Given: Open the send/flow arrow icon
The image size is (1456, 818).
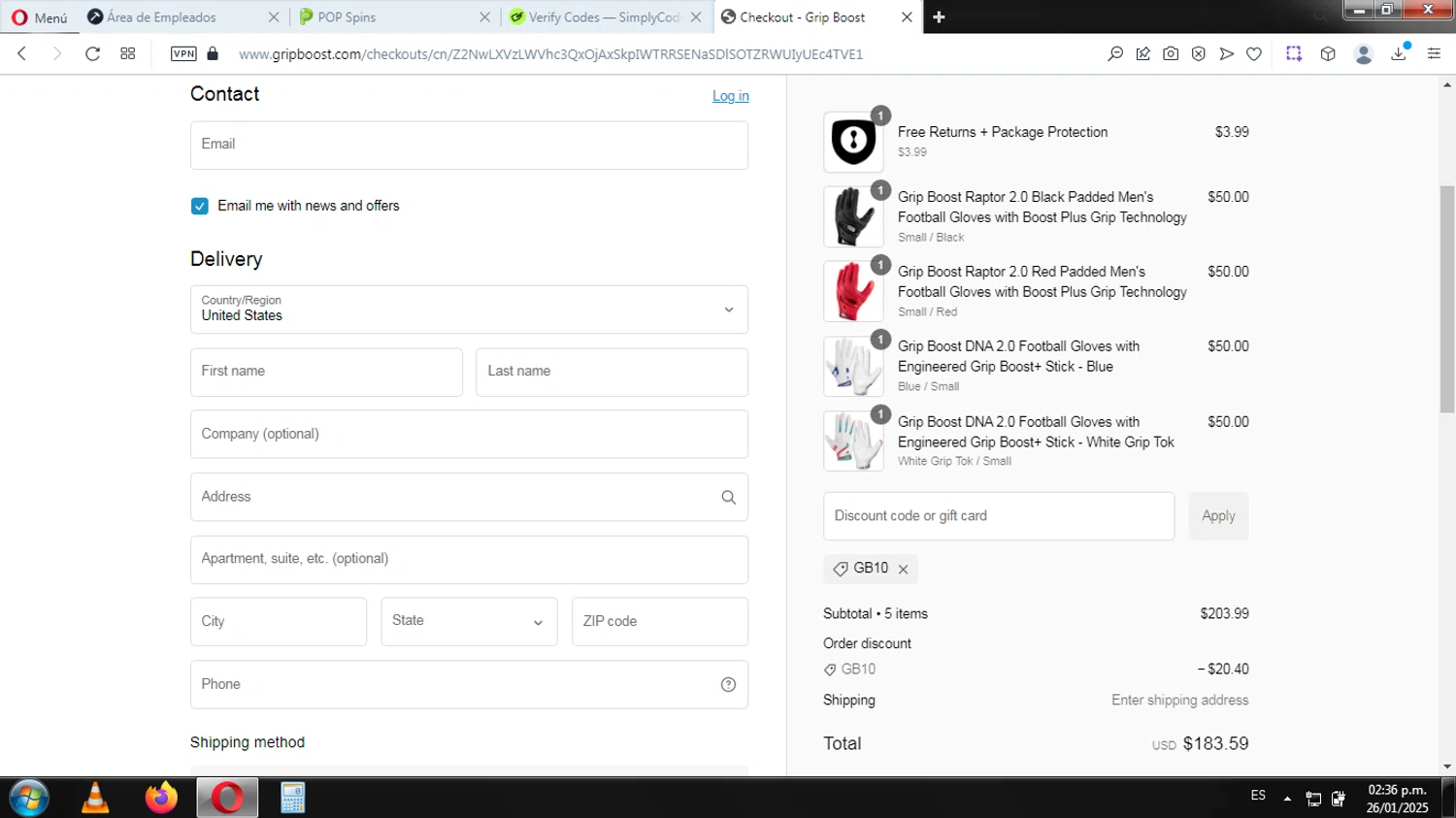Looking at the screenshot, I should pyautogui.click(x=1227, y=54).
